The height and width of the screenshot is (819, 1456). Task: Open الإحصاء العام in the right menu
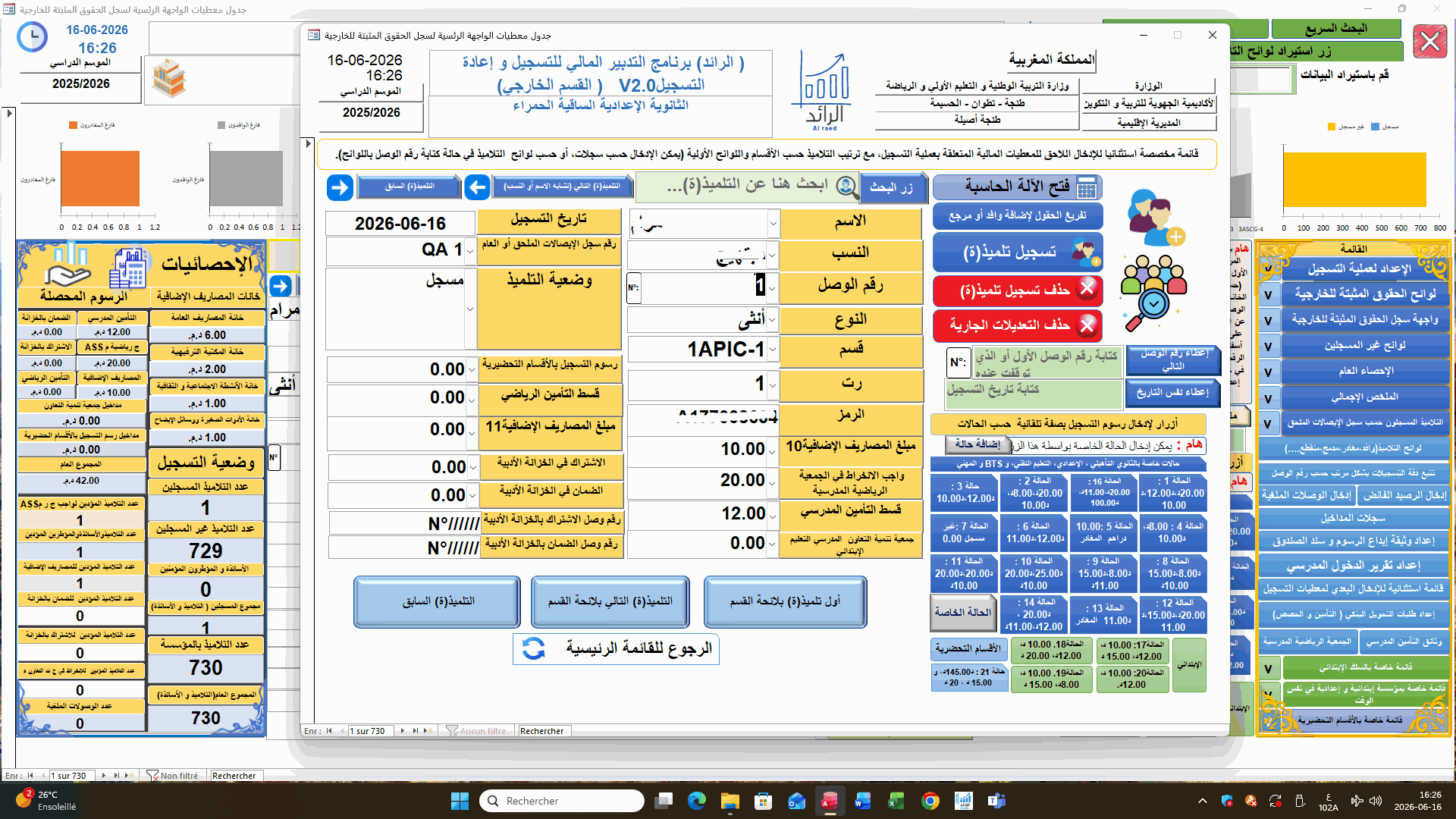tap(1365, 372)
